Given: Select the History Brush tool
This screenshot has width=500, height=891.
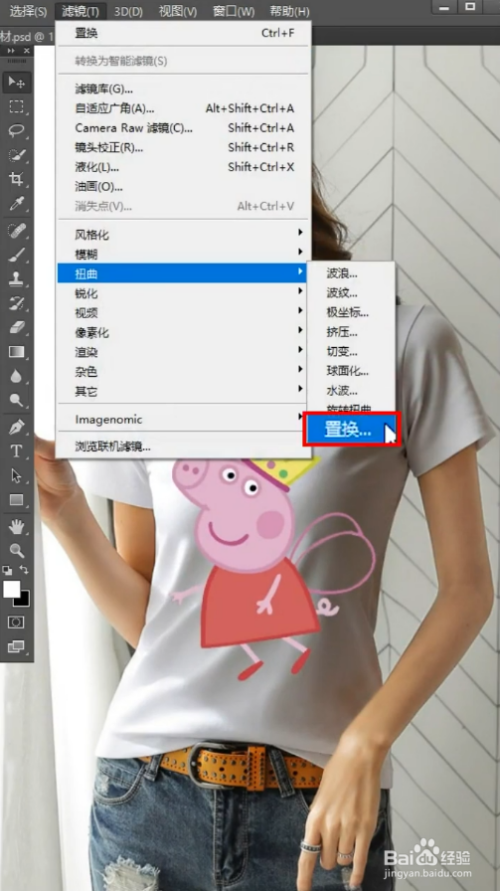Looking at the screenshot, I should (16, 303).
